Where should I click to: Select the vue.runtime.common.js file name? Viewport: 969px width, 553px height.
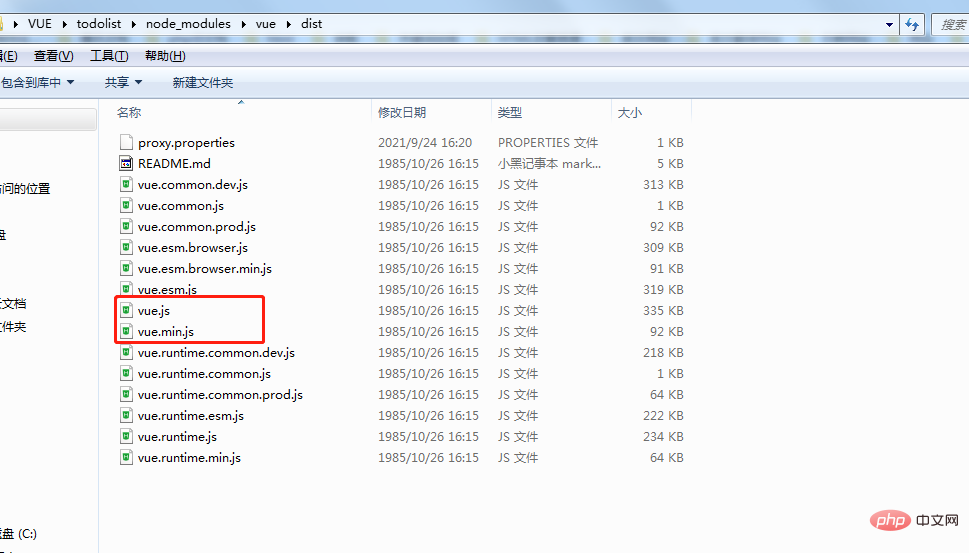coord(204,374)
